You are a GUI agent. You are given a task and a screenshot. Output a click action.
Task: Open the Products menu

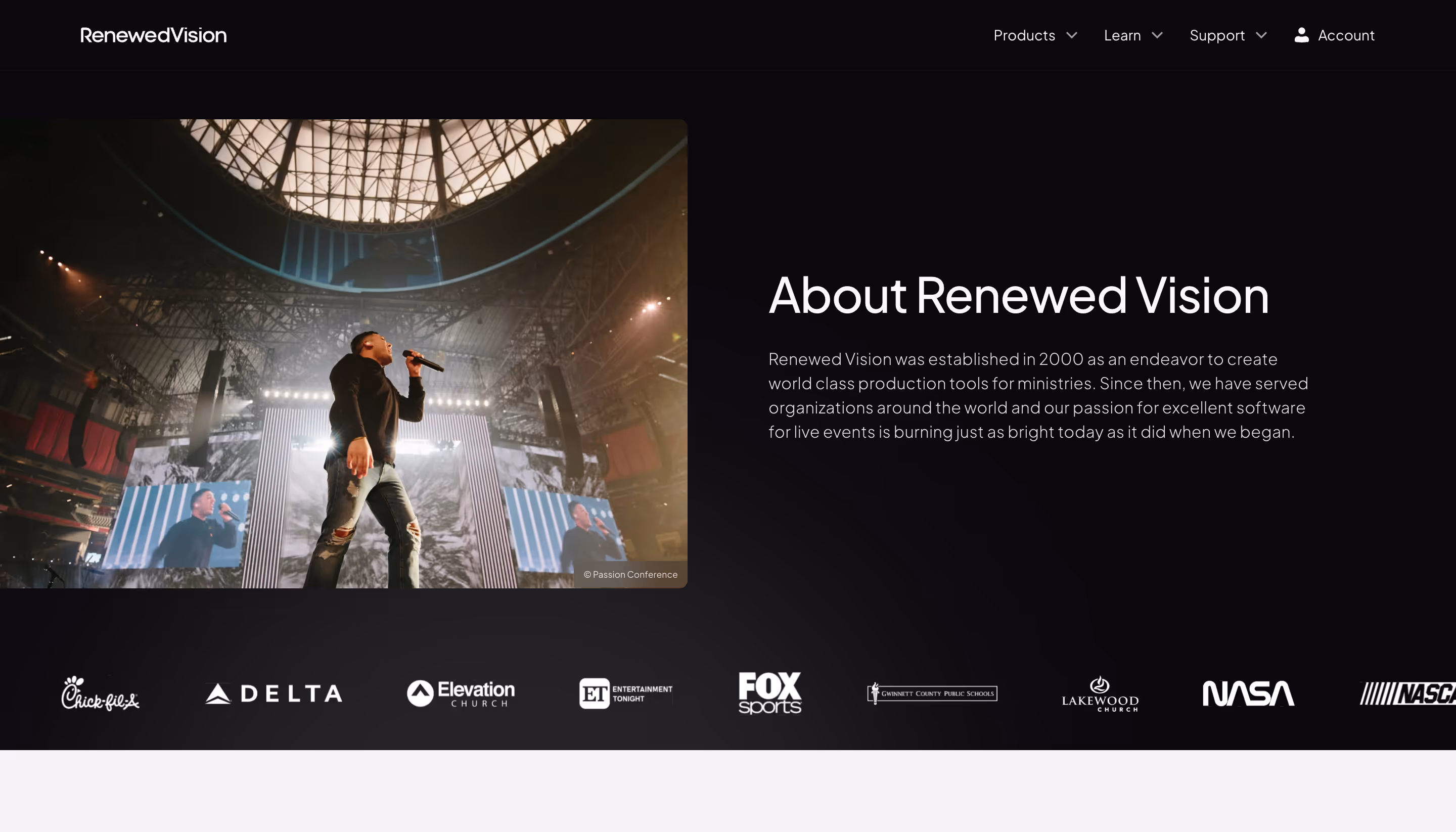1024,35
